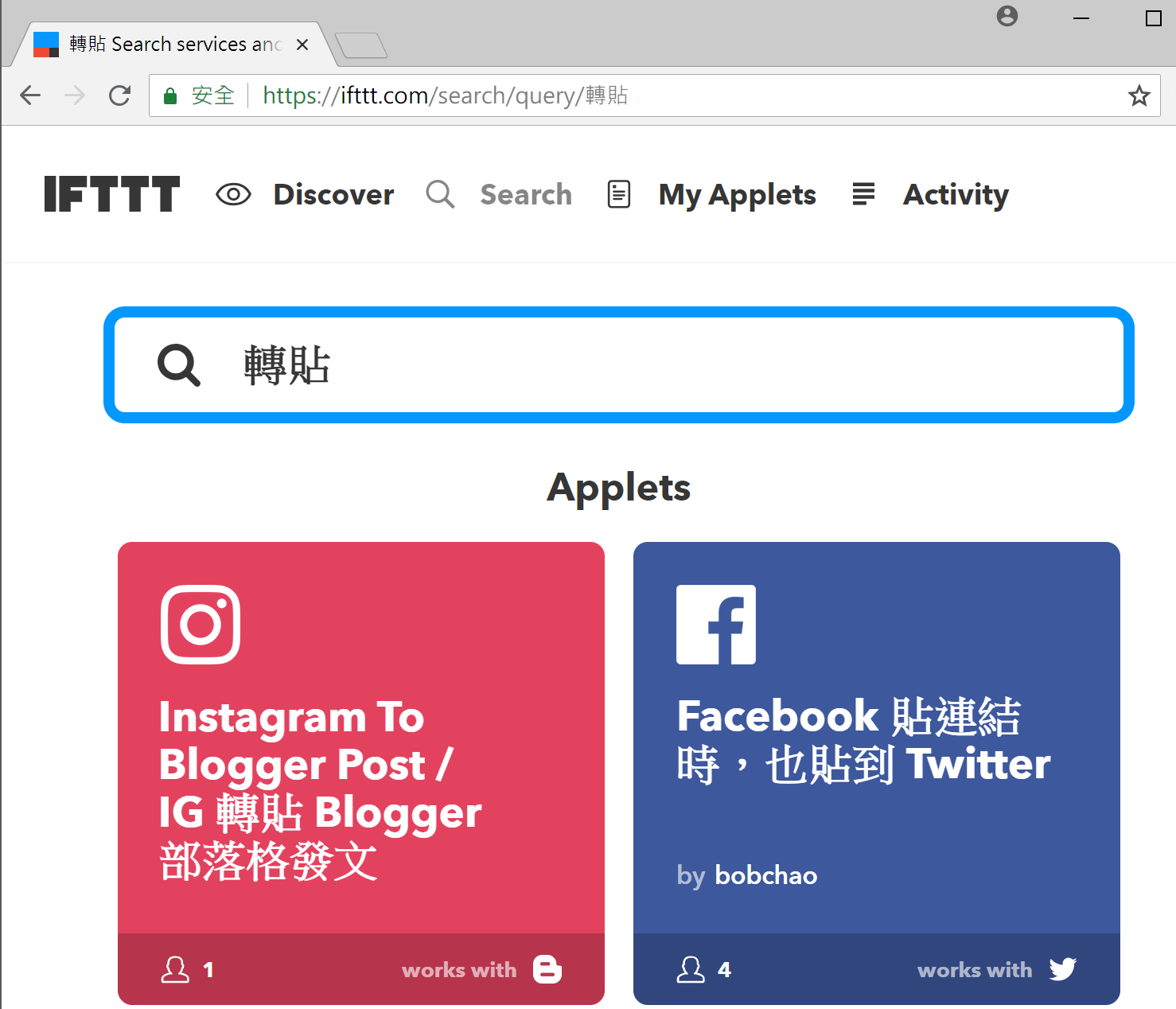Click the 轉貼 search input field
The image size is (1176, 1009).
(x=619, y=365)
